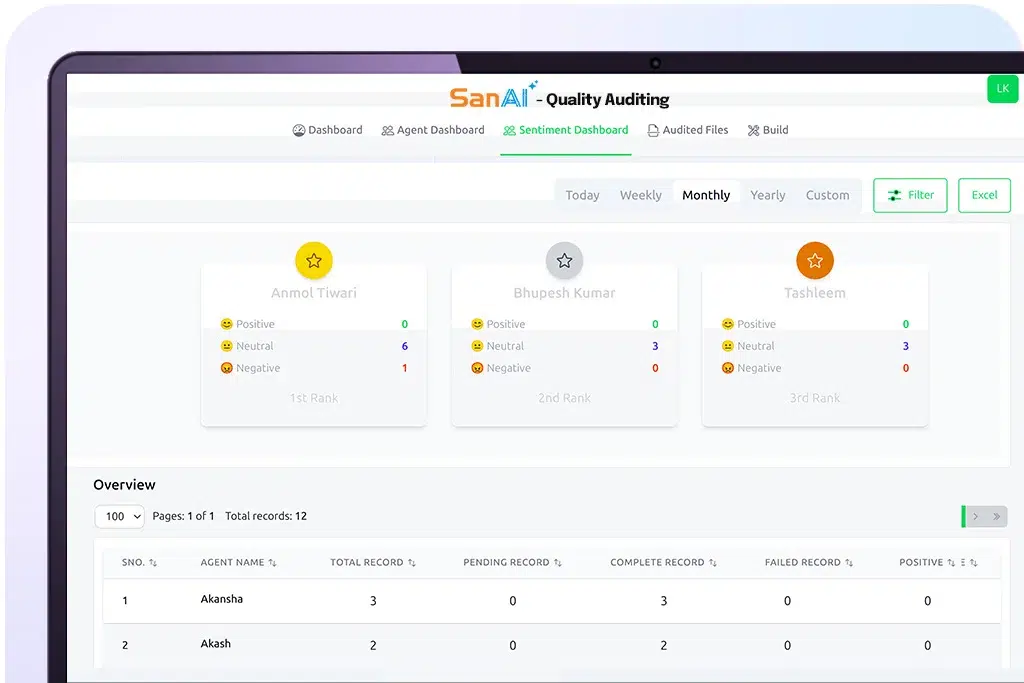Export data with Excel button
This screenshot has height=683, width=1024.
(x=984, y=195)
